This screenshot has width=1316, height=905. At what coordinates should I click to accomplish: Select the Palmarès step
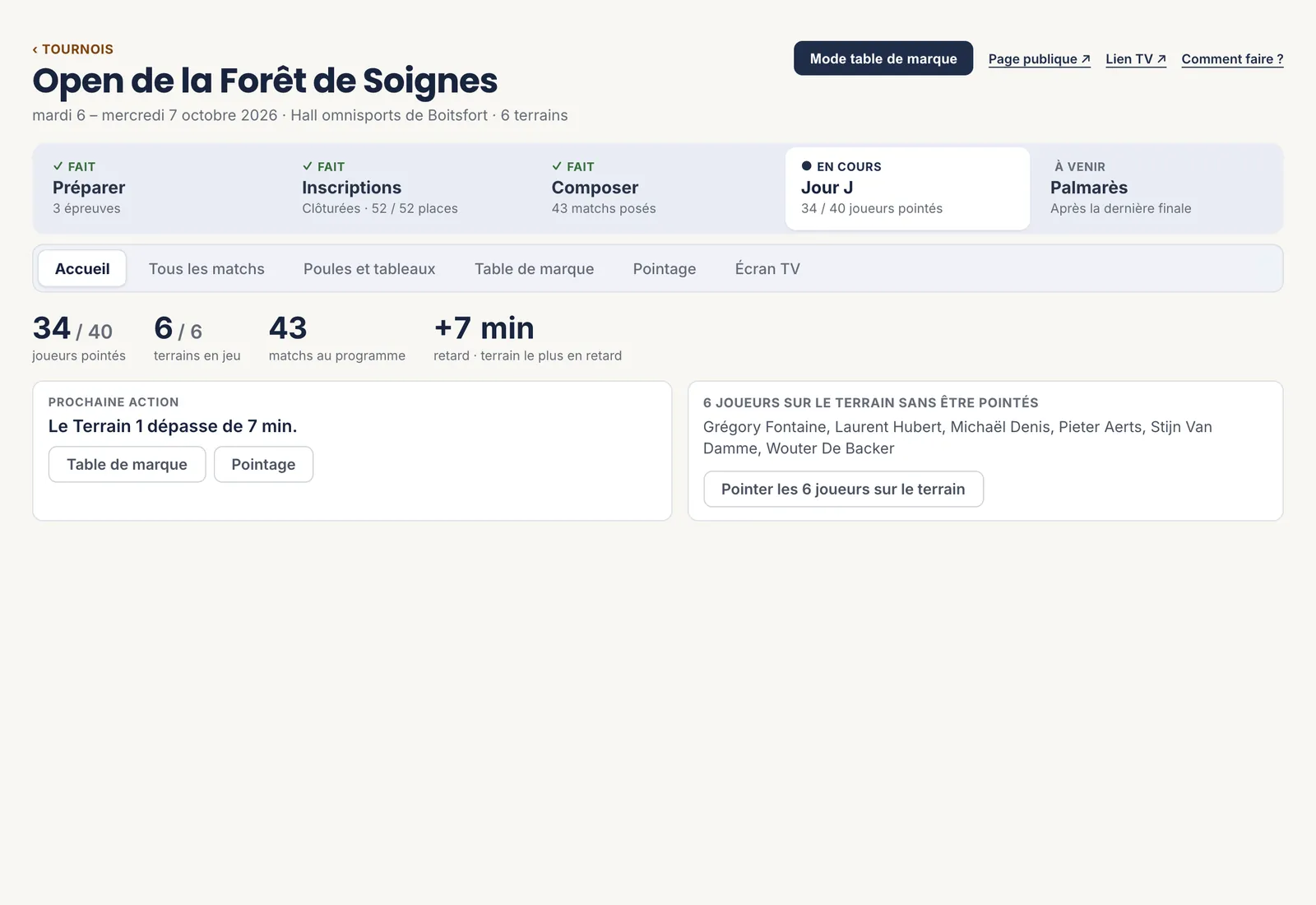point(1156,188)
